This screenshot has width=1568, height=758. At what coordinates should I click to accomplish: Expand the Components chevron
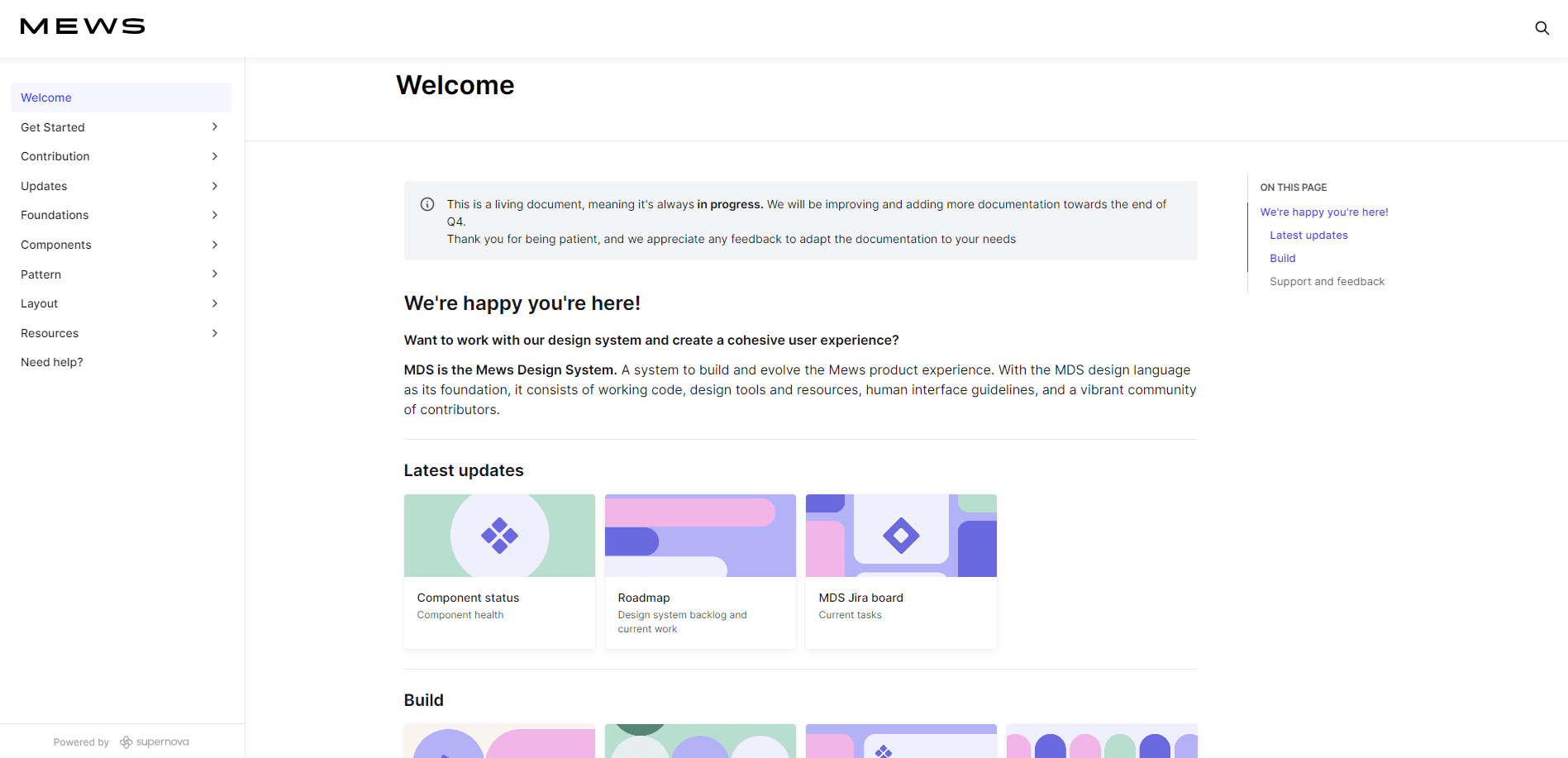[215, 245]
